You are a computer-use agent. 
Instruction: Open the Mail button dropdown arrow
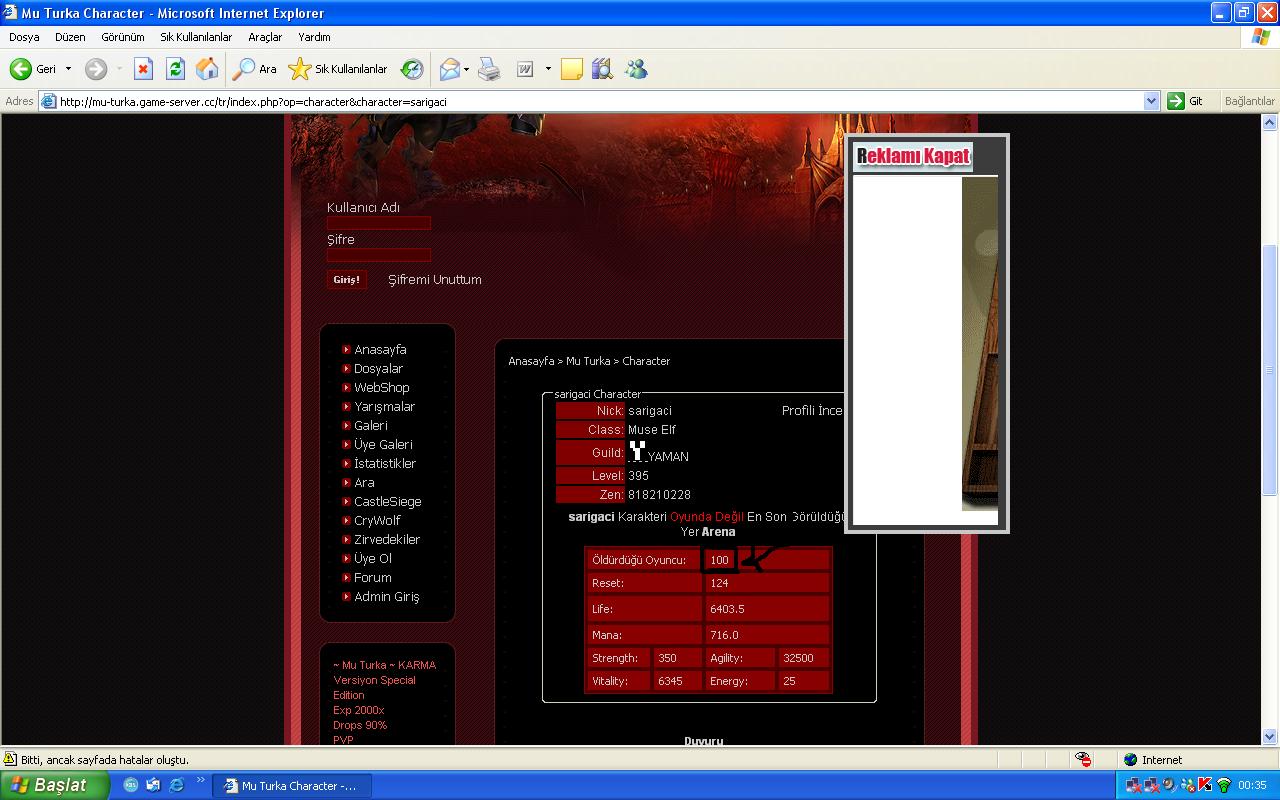(x=466, y=69)
